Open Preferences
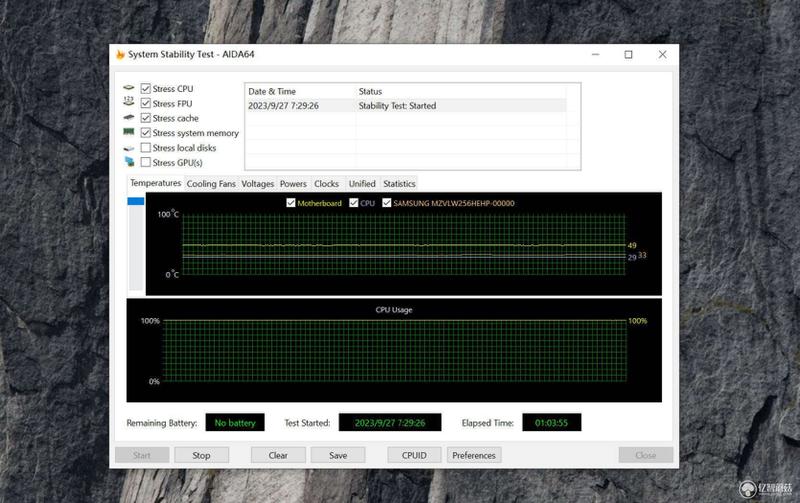 474,455
